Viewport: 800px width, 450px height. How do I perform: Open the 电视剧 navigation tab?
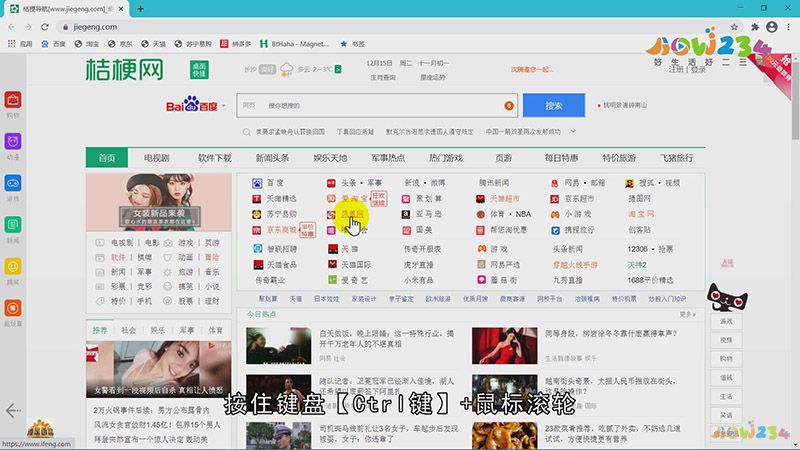click(x=156, y=158)
